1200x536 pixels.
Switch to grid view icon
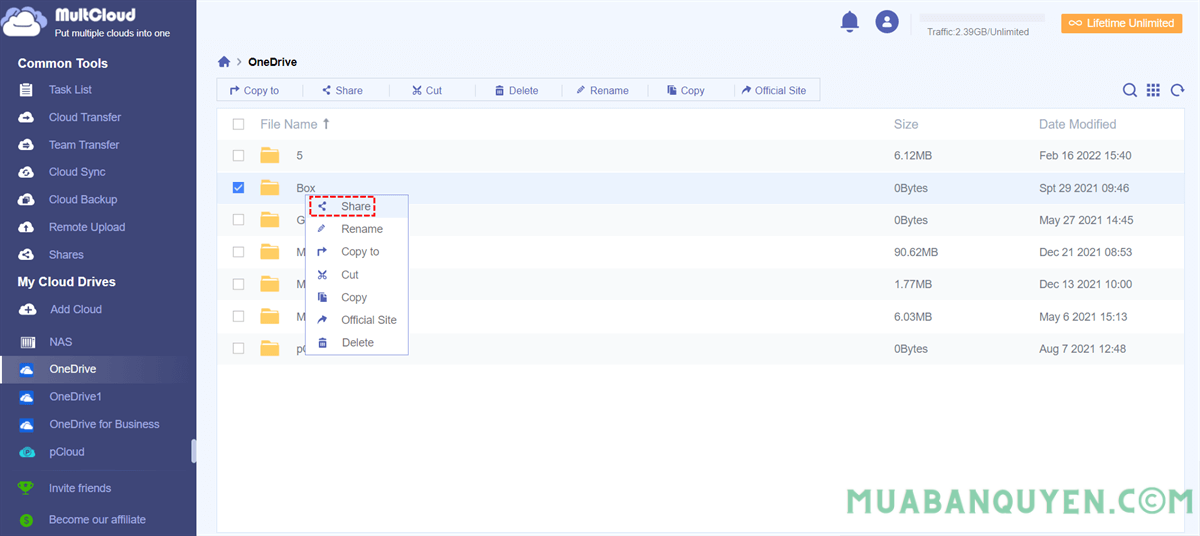[1153, 90]
